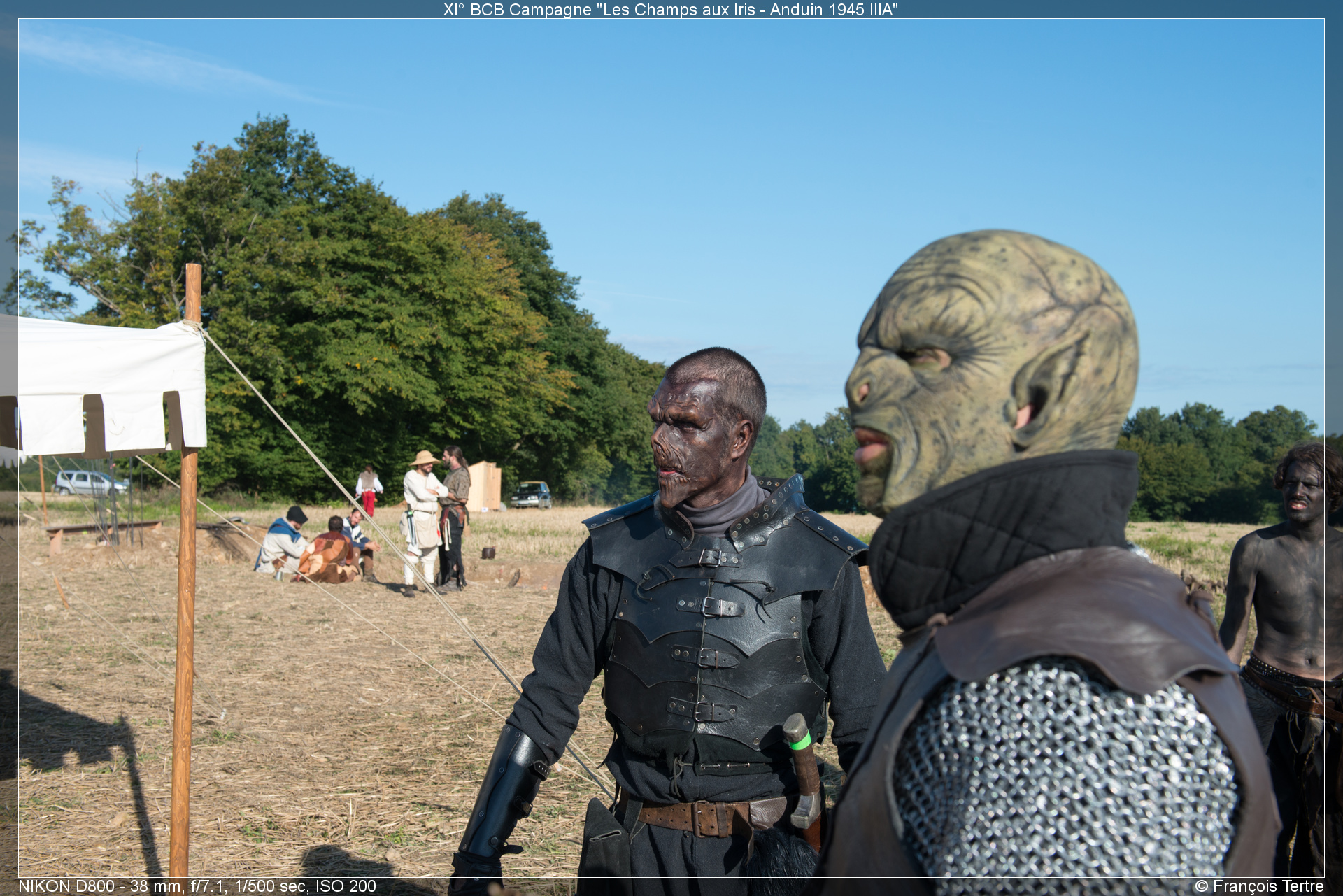Image resolution: width=1343 pixels, height=896 pixels.
Task: Click the photo title caption "XI° BCB Campagne Les Champs aux Iris"
Action: 671,10
